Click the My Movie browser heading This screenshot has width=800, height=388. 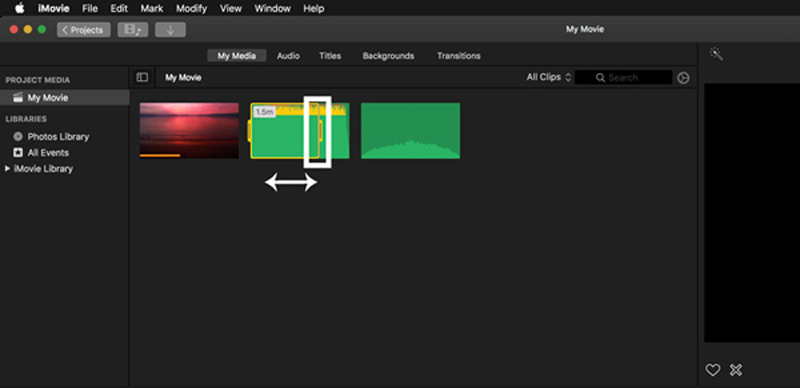point(183,78)
